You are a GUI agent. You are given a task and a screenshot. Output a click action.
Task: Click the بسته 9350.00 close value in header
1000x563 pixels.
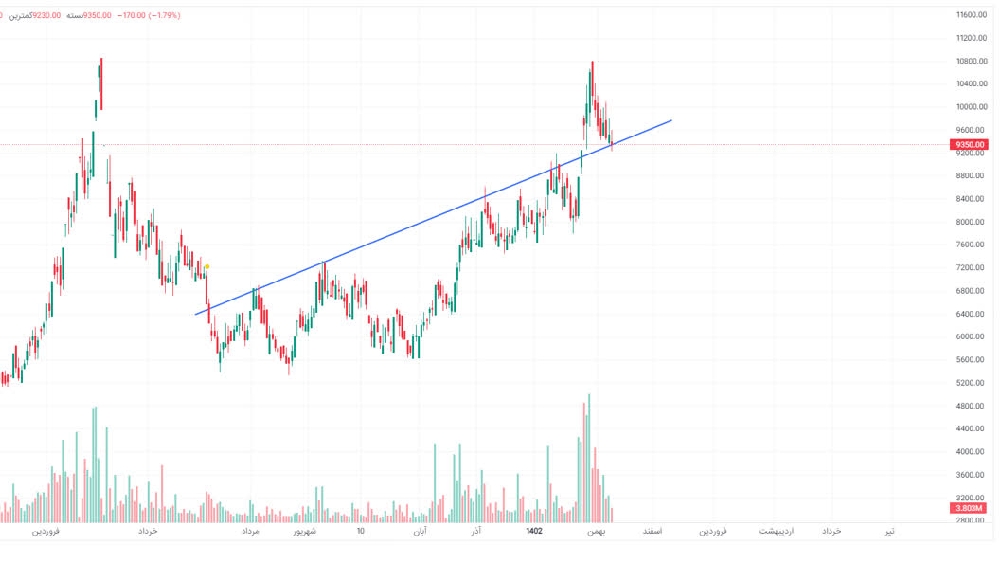[89, 15]
